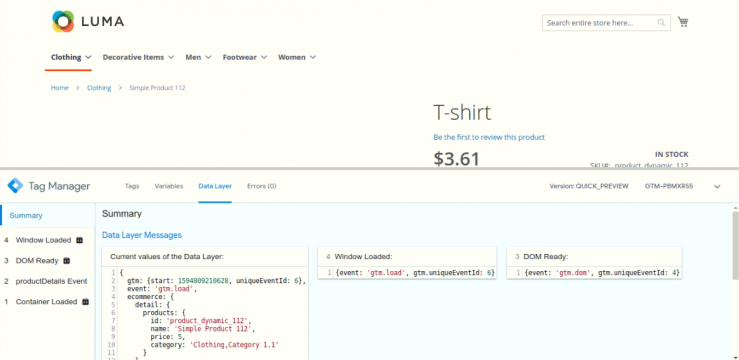Click the 3 DOM Ready message header
739x360 pixels.
[594, 257]
